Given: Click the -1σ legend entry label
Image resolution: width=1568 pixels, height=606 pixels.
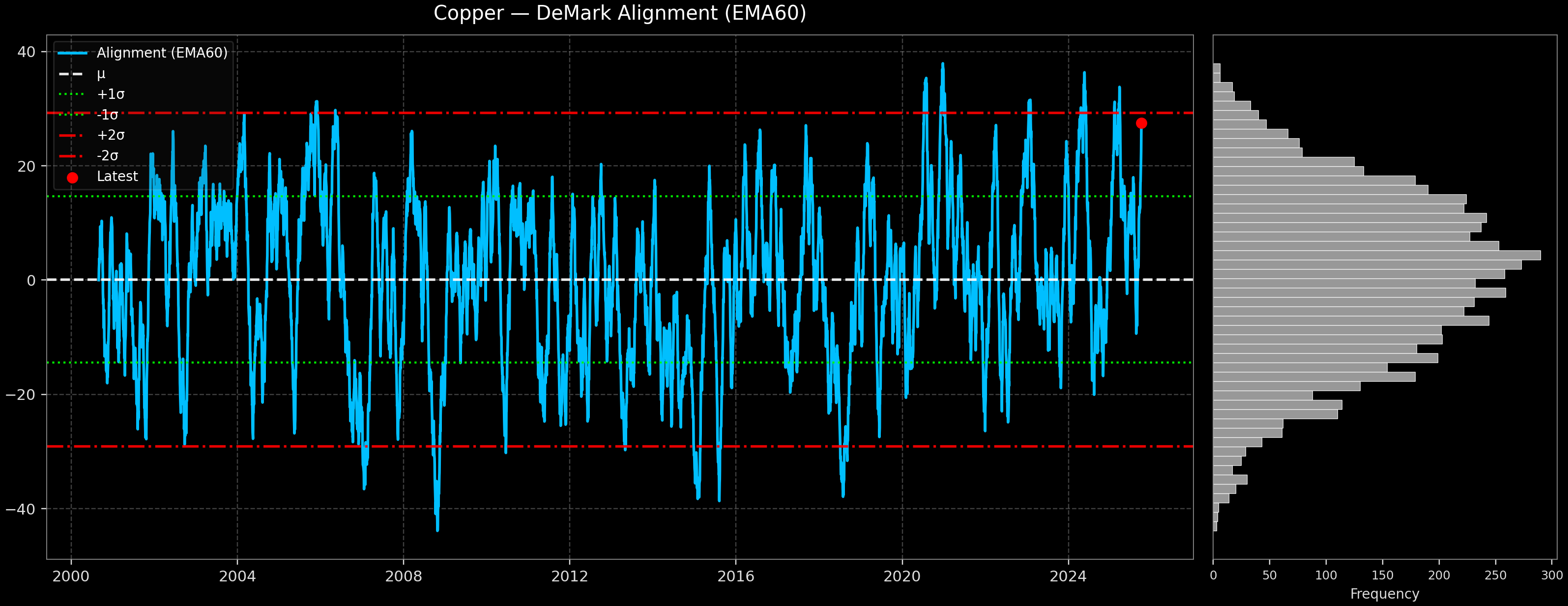Looking at the screenshot, I should tap(108, 115).
